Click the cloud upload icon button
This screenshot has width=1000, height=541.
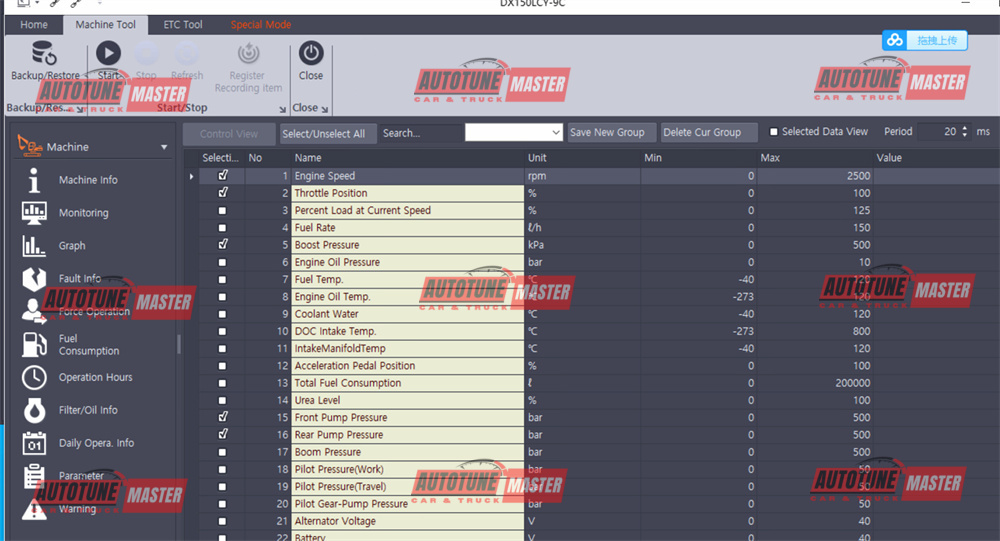tap(895, 40)
